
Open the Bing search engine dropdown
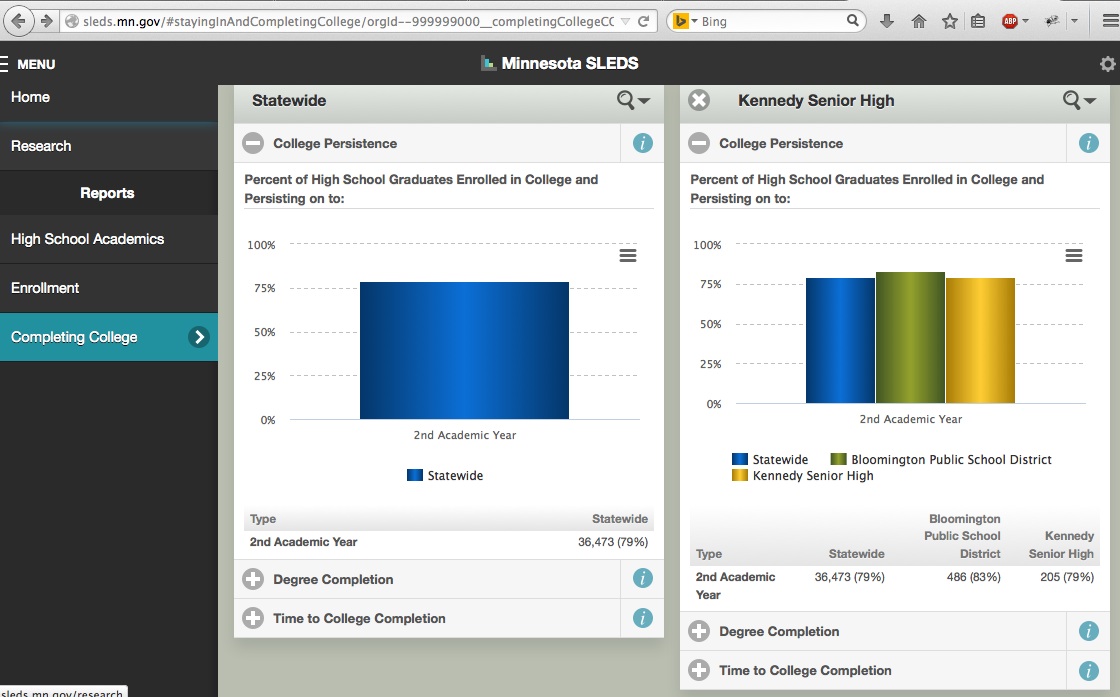coord(685,21)
